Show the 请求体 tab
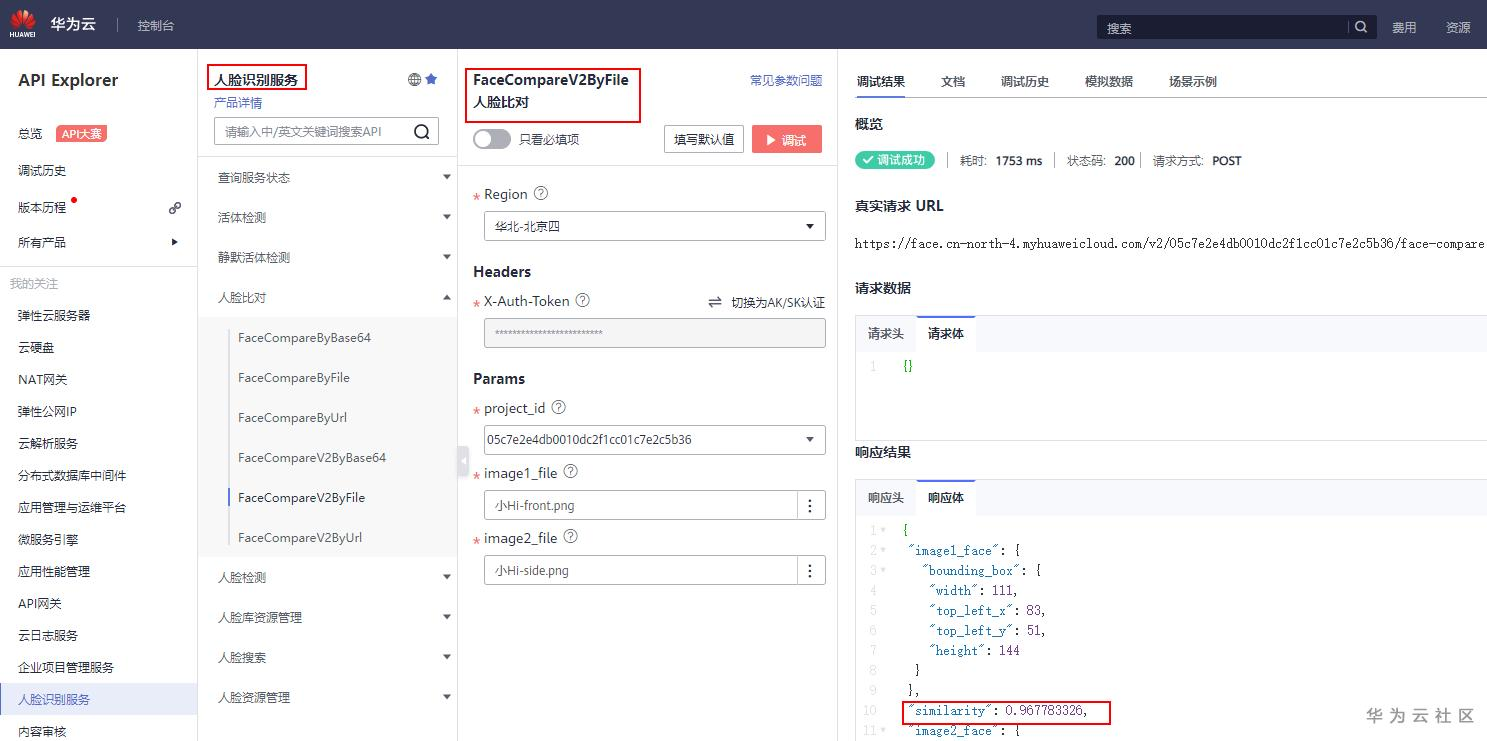 tap(946, 334)
